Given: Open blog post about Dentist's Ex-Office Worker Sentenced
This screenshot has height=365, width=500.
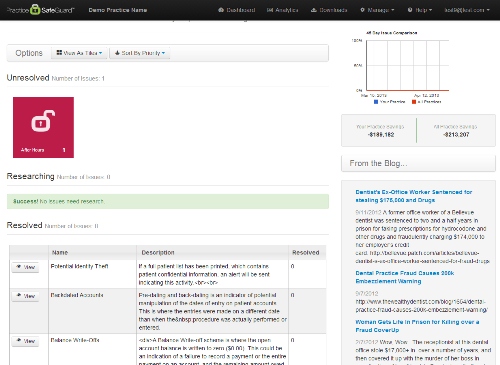Looking at the screenshot, I should pos(414,196).
